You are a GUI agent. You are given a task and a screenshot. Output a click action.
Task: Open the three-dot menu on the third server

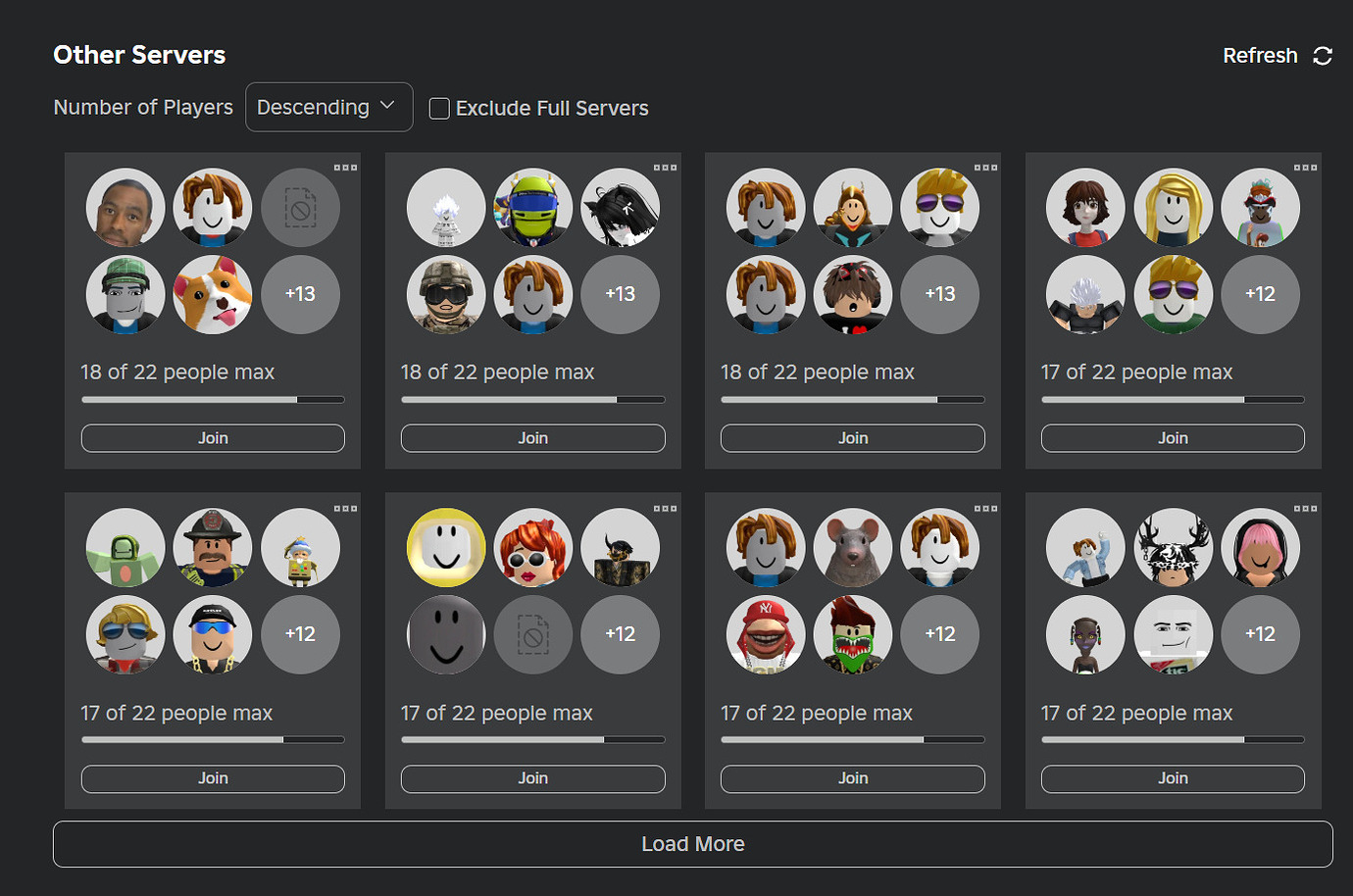click(985, 167)
